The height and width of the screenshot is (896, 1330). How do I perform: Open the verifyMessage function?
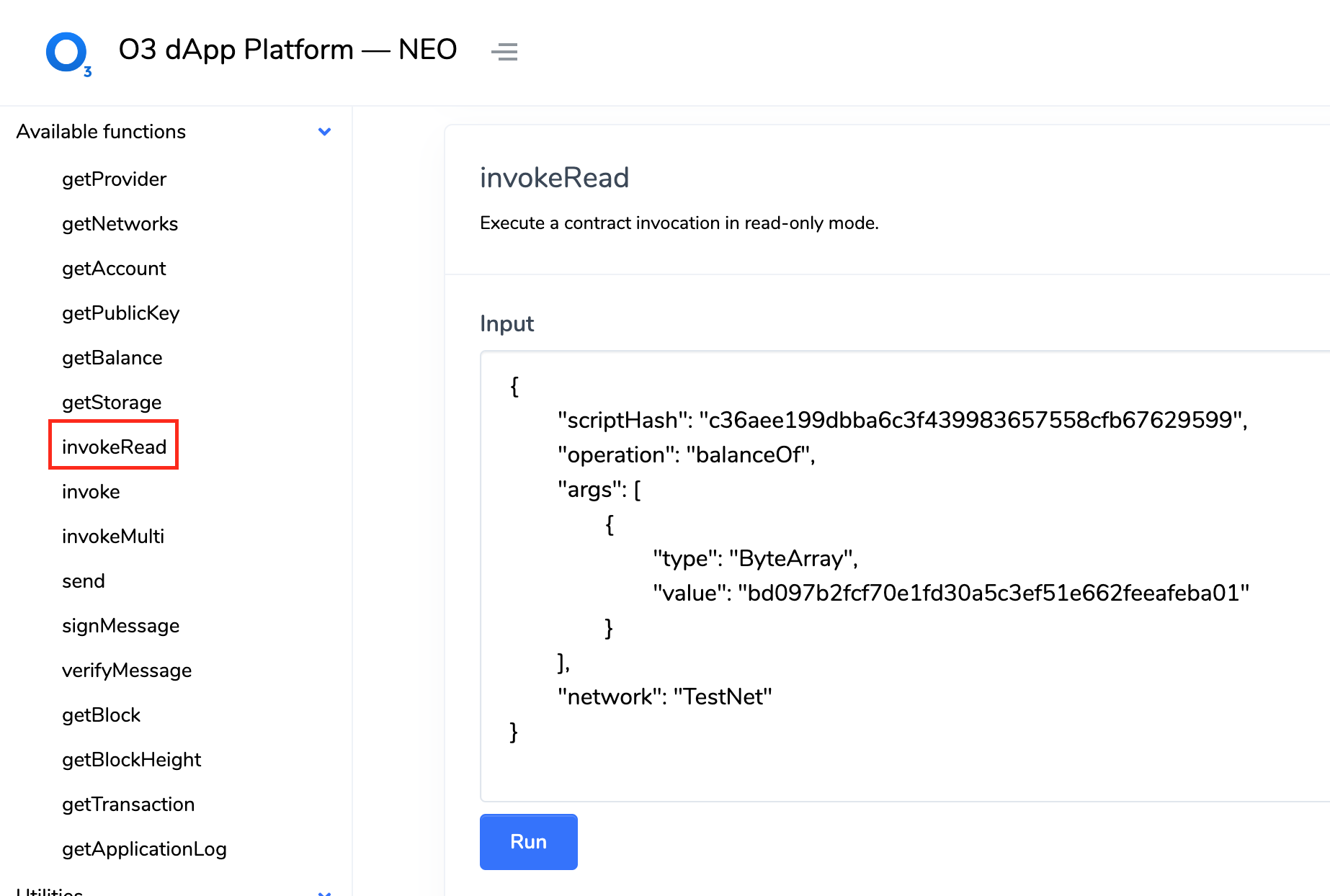point(127,671)
